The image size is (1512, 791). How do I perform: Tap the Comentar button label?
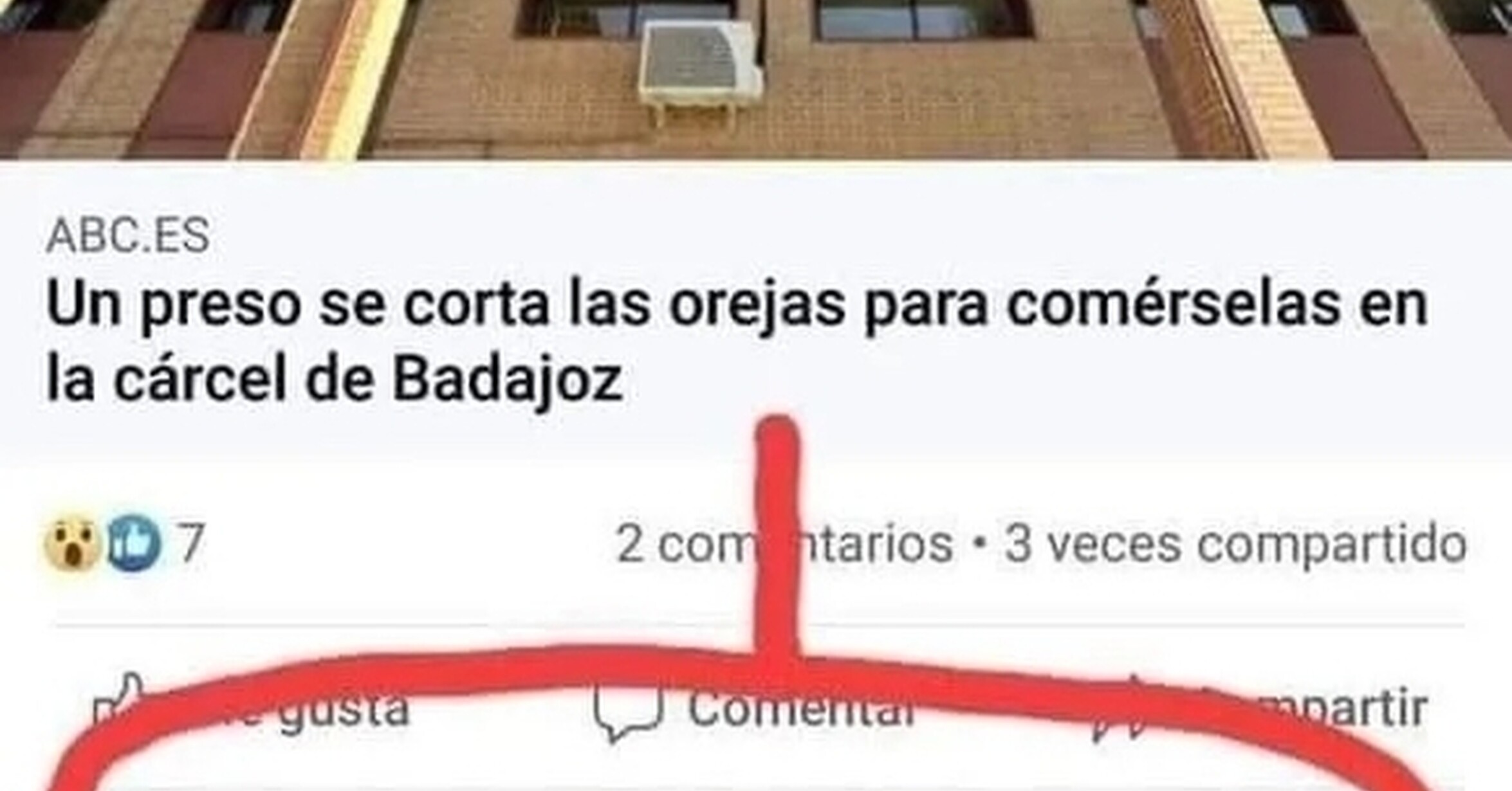click(x=801, y=707)
